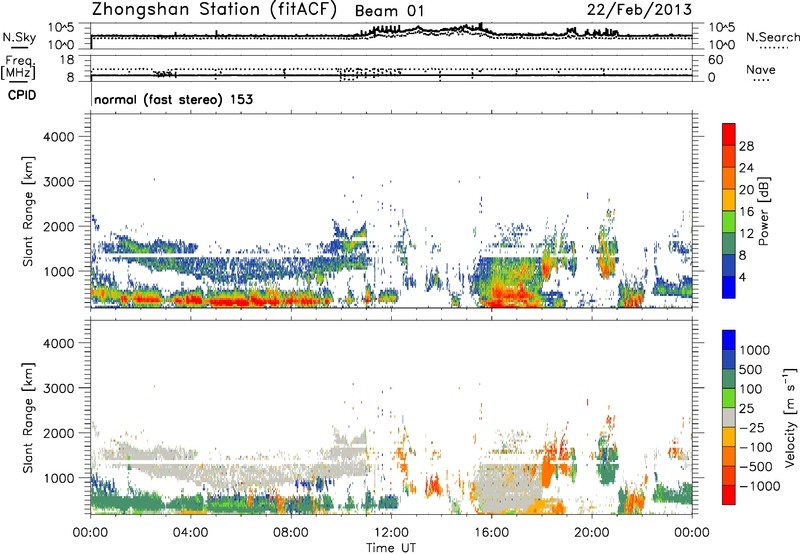Click the "Nave" legend label
800x554 pixels.
[761, 69]
